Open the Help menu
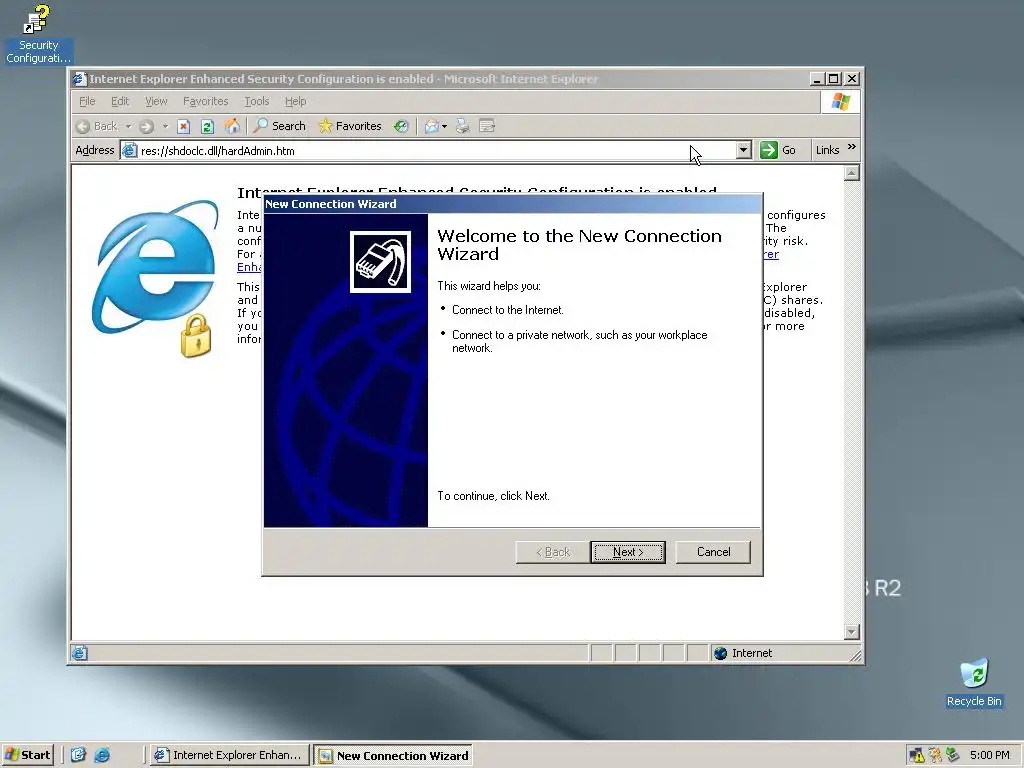 [295, 101]
